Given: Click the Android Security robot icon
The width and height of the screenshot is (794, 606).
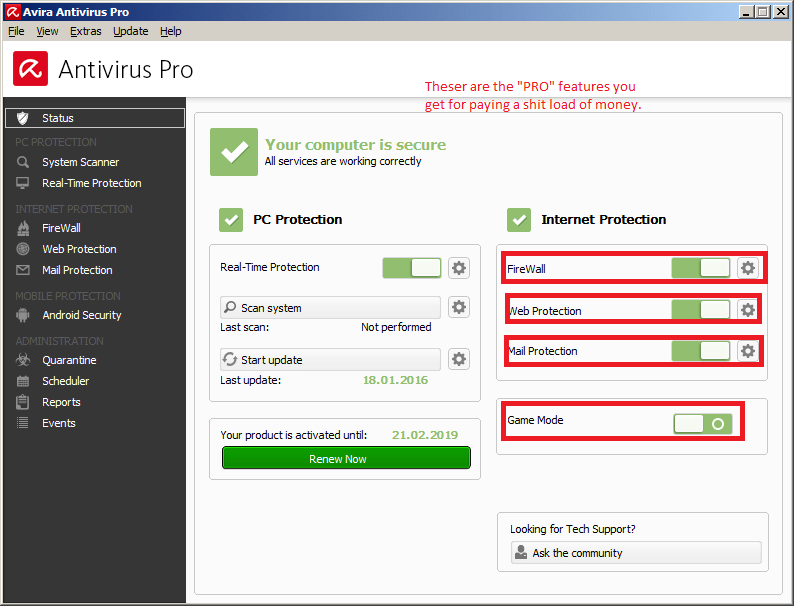Looking at the screenshot, I should 23,315.
